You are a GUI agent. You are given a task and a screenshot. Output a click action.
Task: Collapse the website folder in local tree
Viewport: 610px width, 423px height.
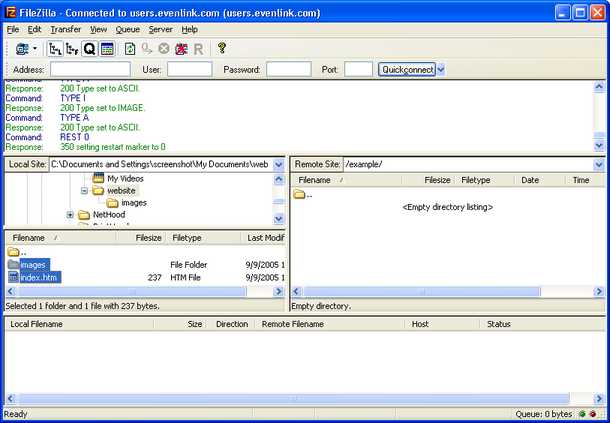tap(84, 191)
